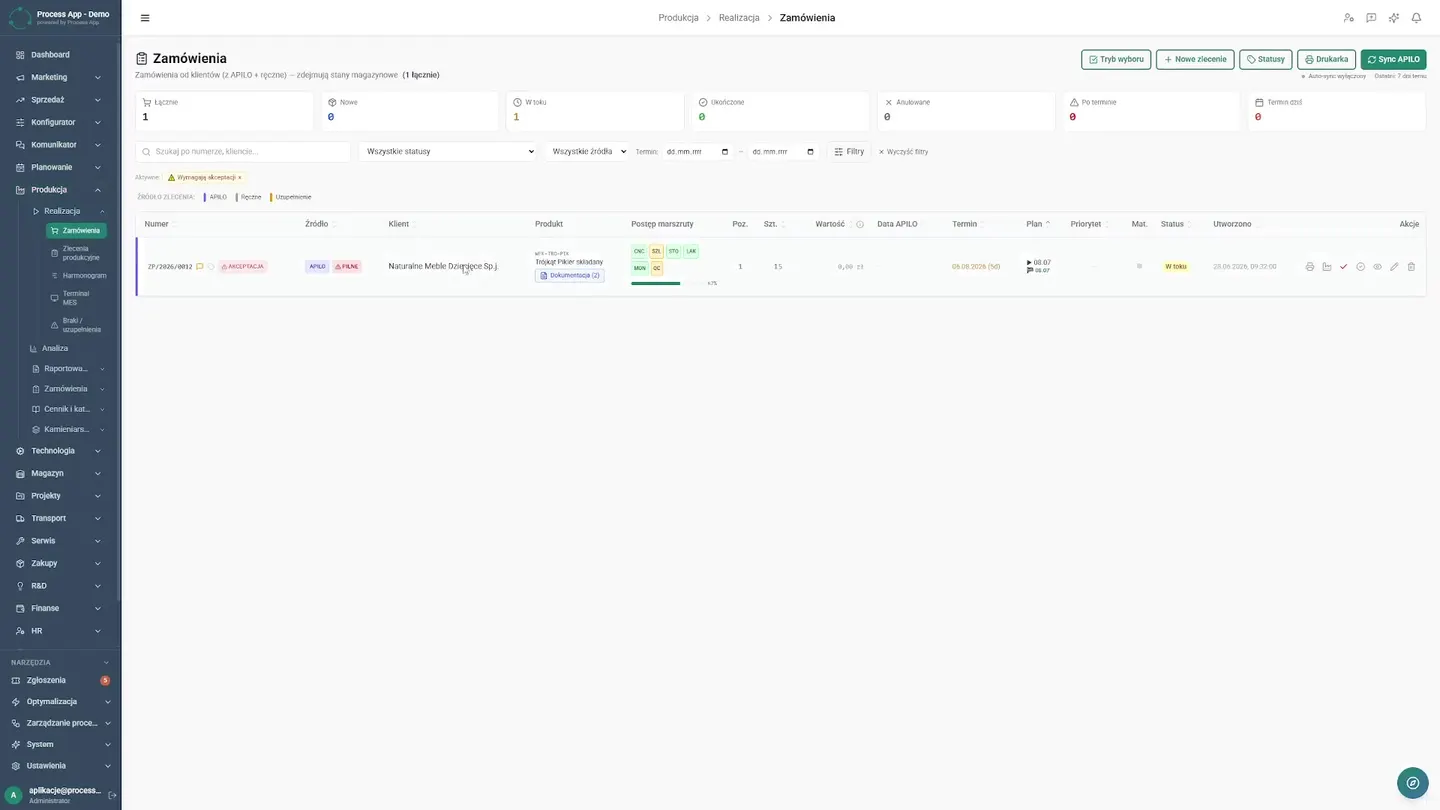1440x810 pixels.
Task: Click the SZL route stage chip
Action: 657,251
